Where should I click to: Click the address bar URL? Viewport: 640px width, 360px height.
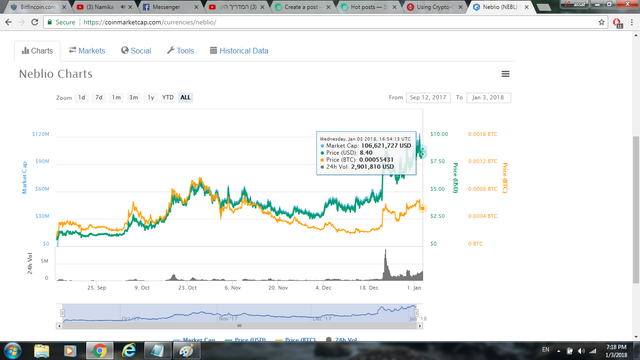(150, 22)
